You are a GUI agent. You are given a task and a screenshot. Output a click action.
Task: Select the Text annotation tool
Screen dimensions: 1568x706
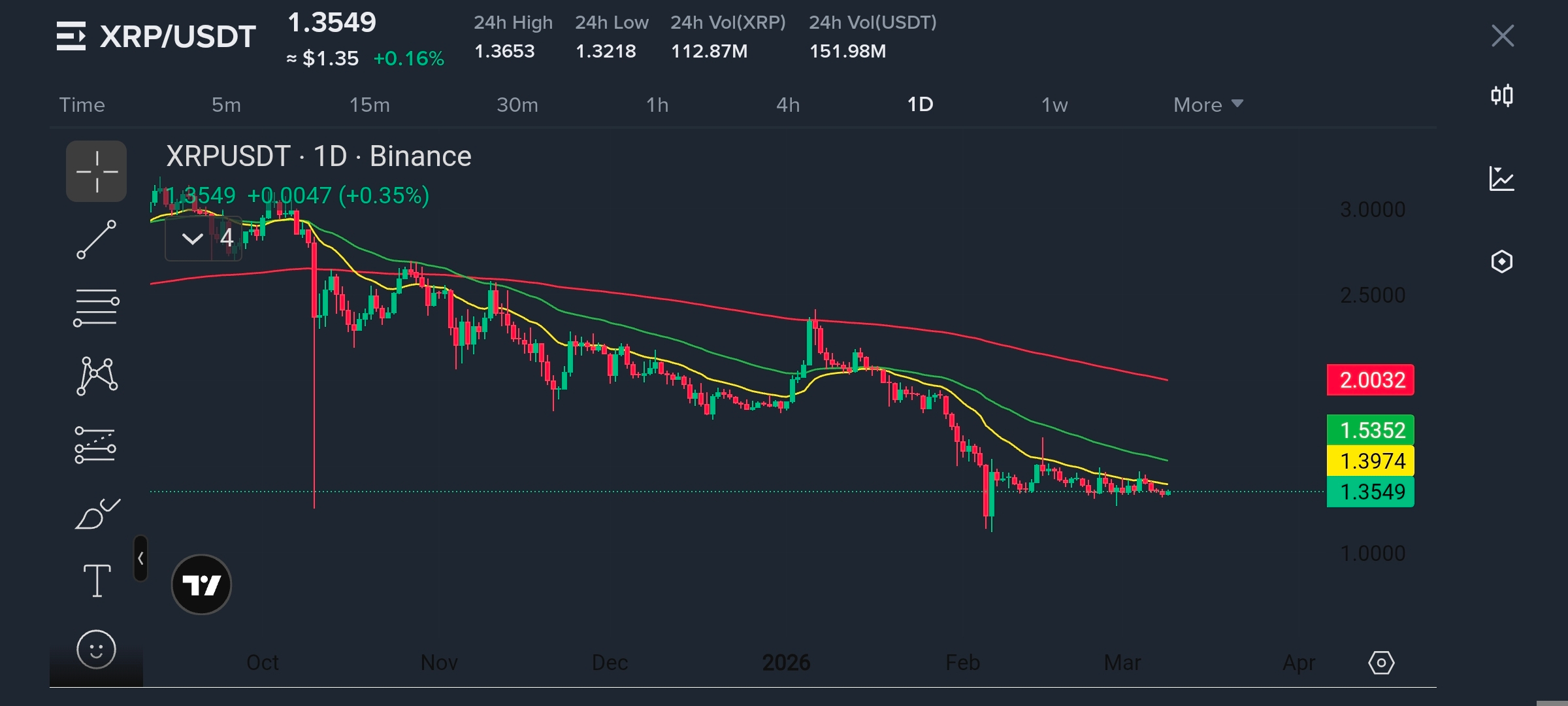pyautogui.click(x=97, y=580)
